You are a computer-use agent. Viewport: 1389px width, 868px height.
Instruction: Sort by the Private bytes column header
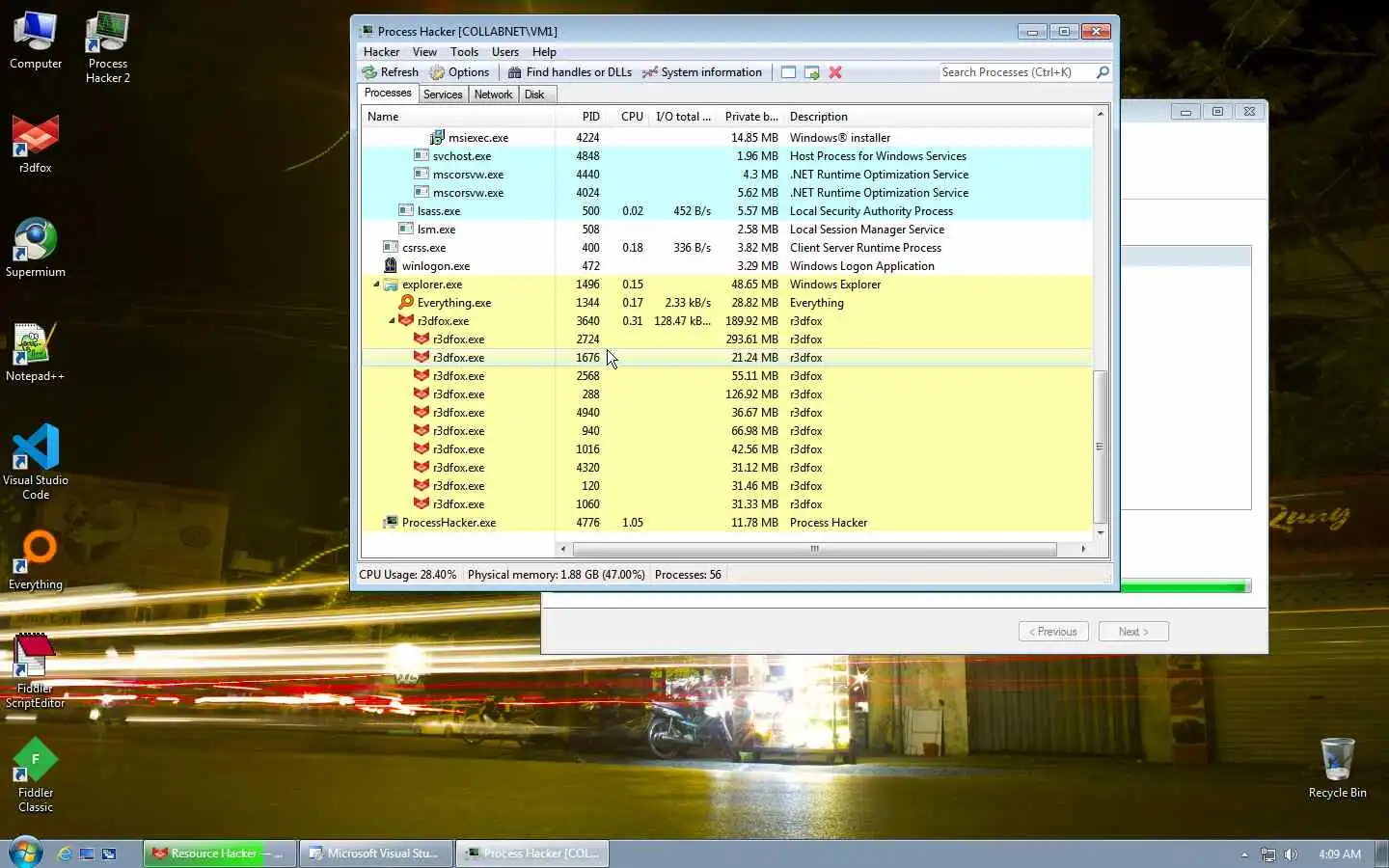[x=750, y=117]
